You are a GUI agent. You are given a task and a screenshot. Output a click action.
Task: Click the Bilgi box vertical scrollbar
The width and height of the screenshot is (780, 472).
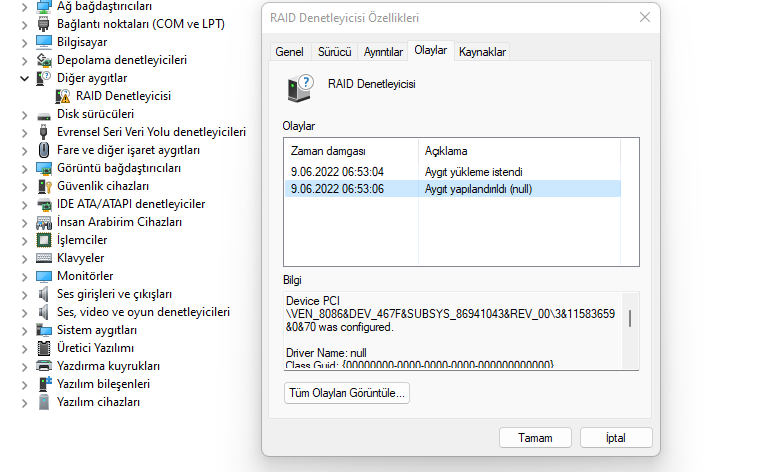pyautogui.click(x=630, y=319)
